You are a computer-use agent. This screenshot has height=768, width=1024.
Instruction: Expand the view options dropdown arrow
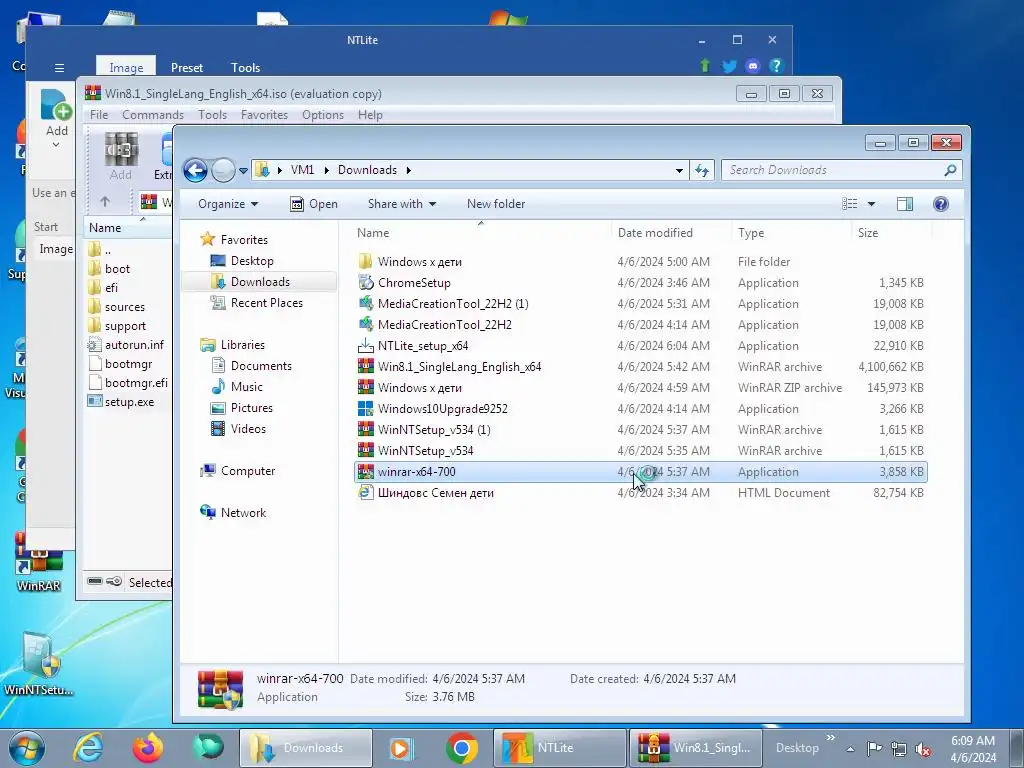[x=871, y=204]
